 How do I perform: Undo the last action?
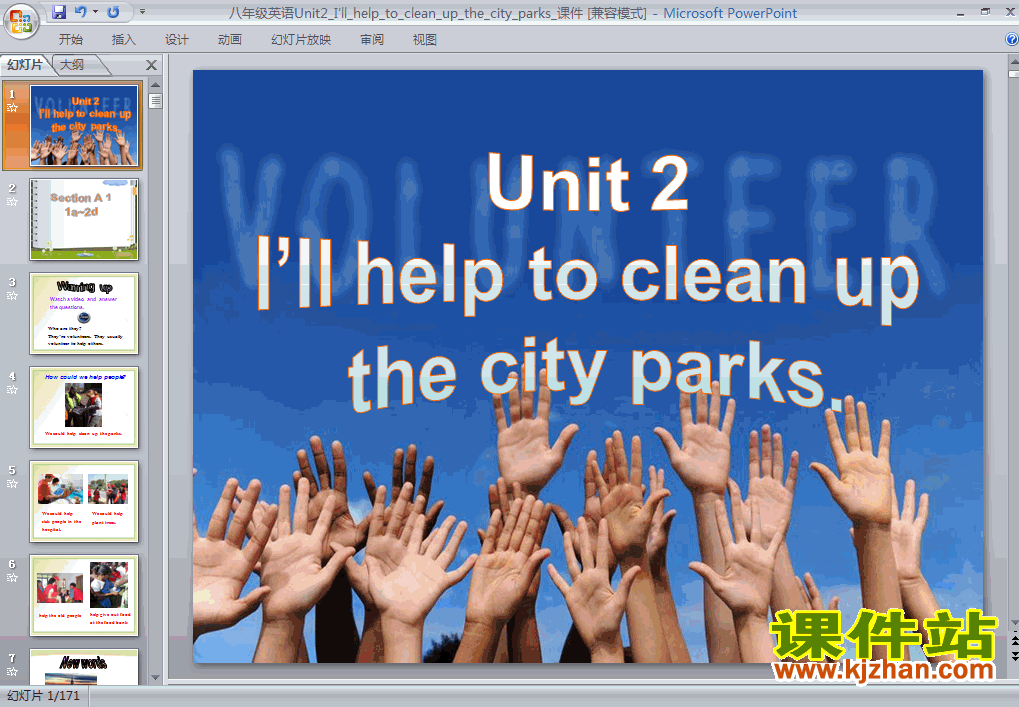click(x=81, y=12)
